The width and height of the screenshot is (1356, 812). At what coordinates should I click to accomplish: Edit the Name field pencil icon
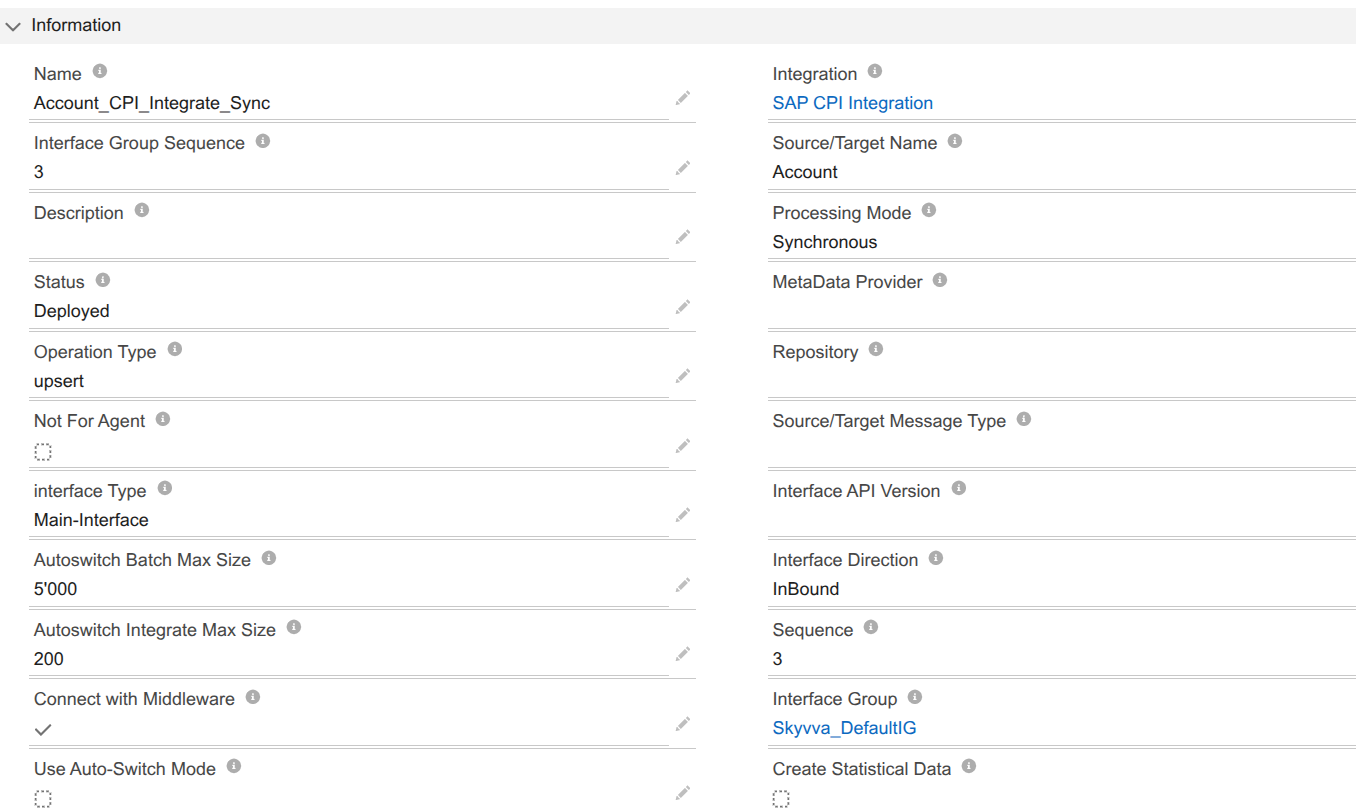[x=683, y=98]
